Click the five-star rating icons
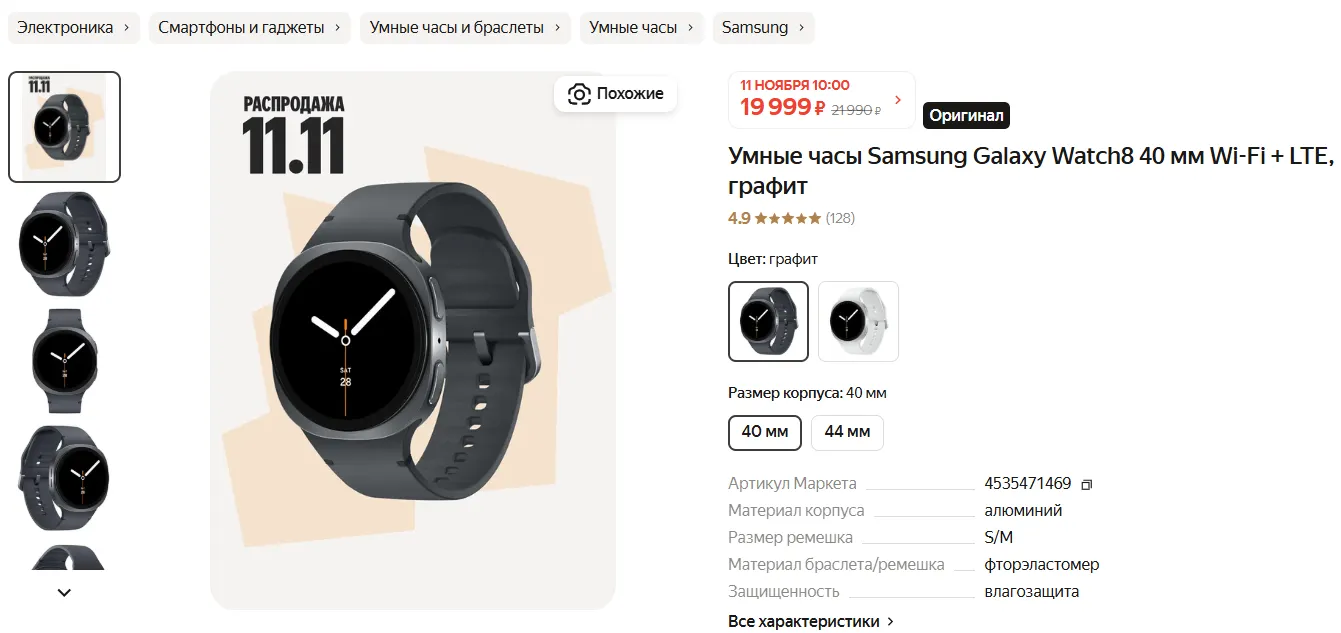Viewport: 1341px width, 633px height. (788, 218)
